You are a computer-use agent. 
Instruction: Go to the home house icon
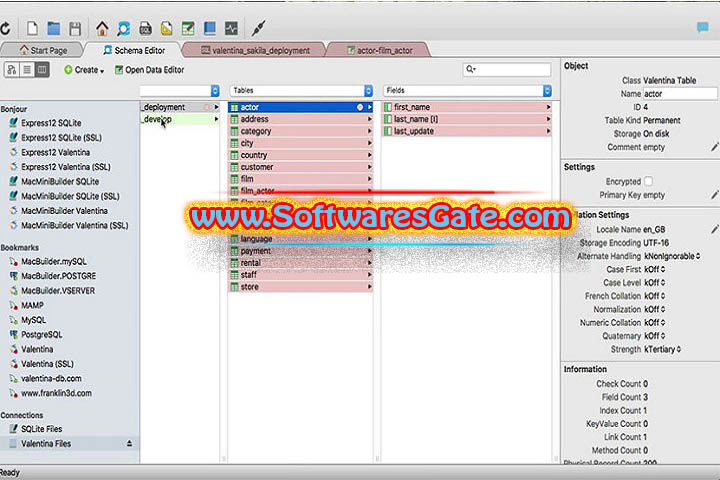[x=102, y=28]
